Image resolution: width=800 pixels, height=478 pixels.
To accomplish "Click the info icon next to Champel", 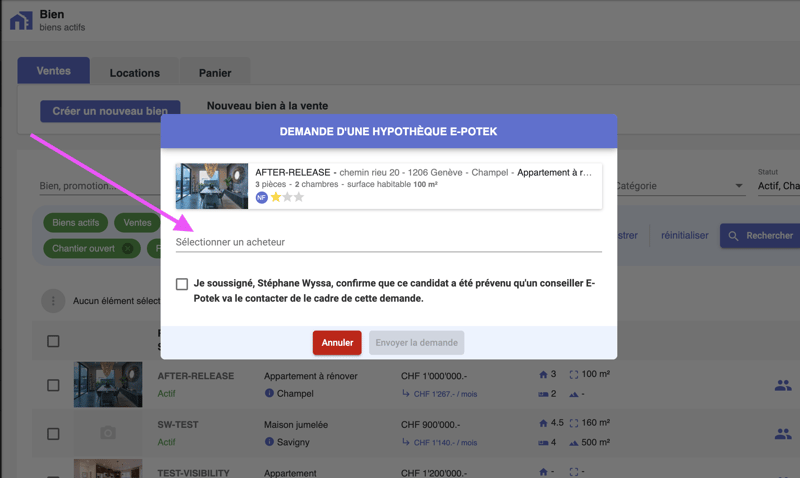I will [x=269, y=393].
